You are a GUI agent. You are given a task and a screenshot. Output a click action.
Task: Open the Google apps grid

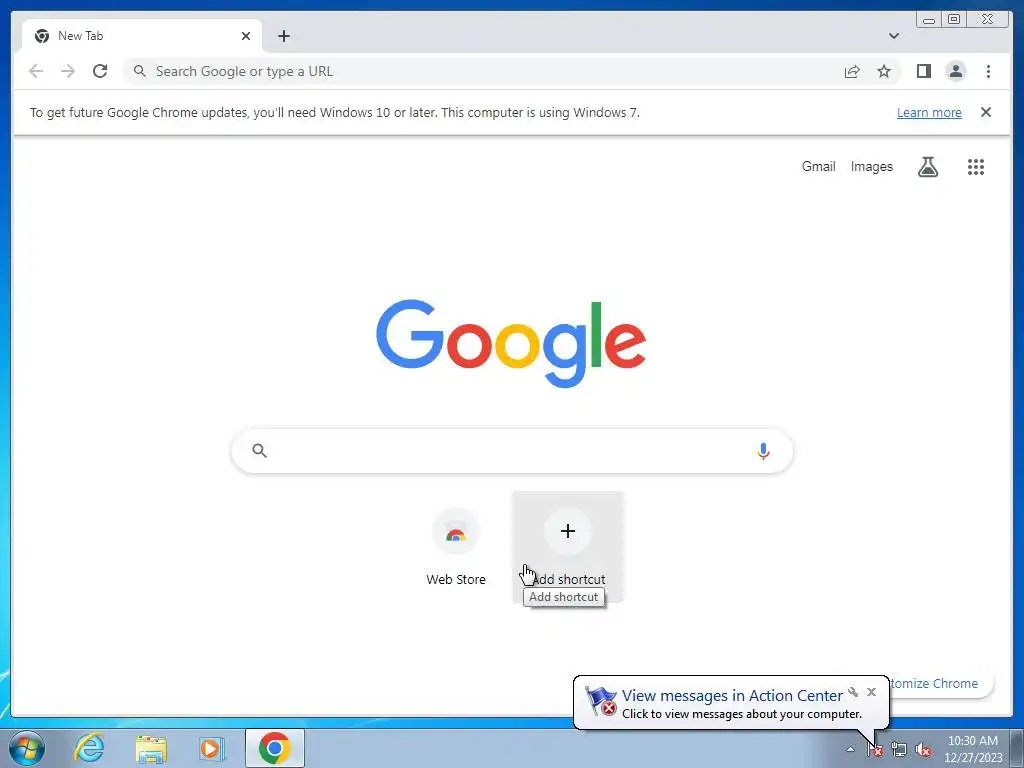(x=976, y=167)
